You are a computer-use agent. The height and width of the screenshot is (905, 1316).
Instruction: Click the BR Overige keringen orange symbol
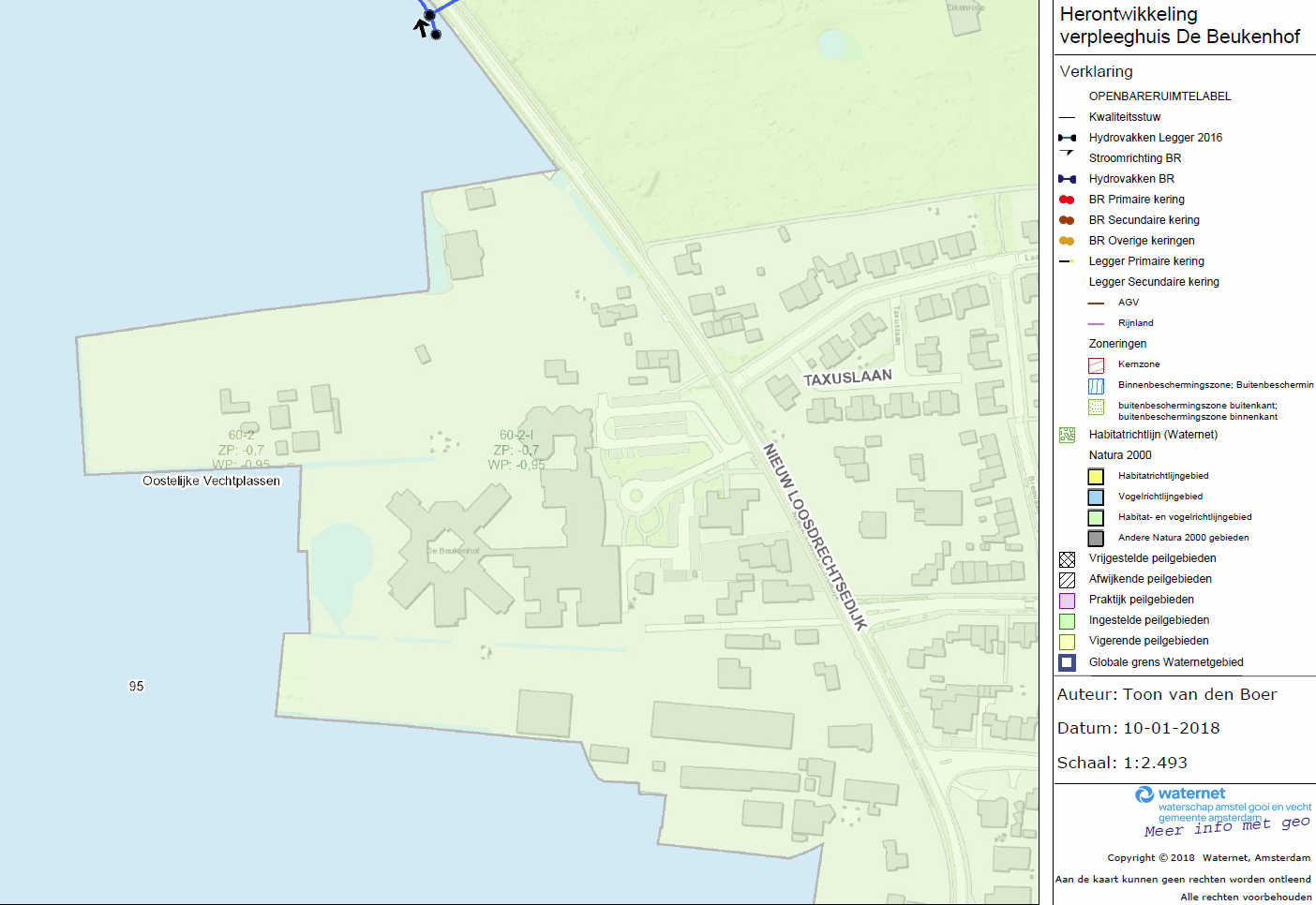[1067, 241]
